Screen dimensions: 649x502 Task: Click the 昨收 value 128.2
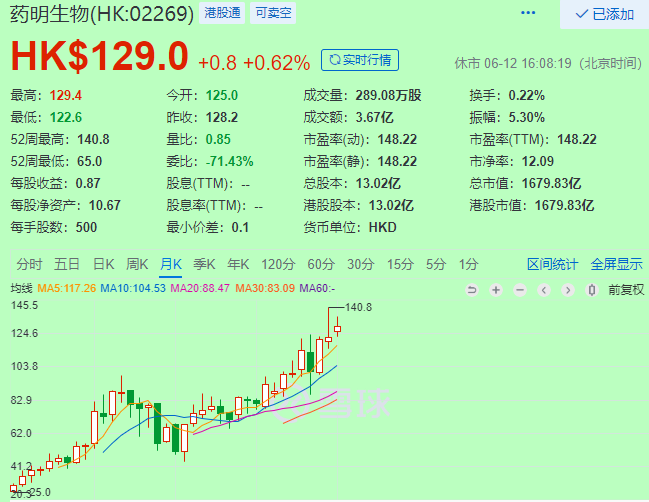pyautogui.click(x=222, y=118)
